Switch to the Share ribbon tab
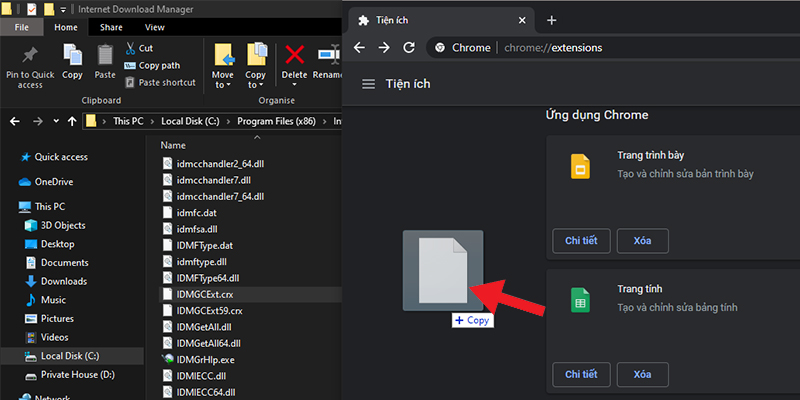The width and height of the screenshot is (800, 400). point(111,28)
